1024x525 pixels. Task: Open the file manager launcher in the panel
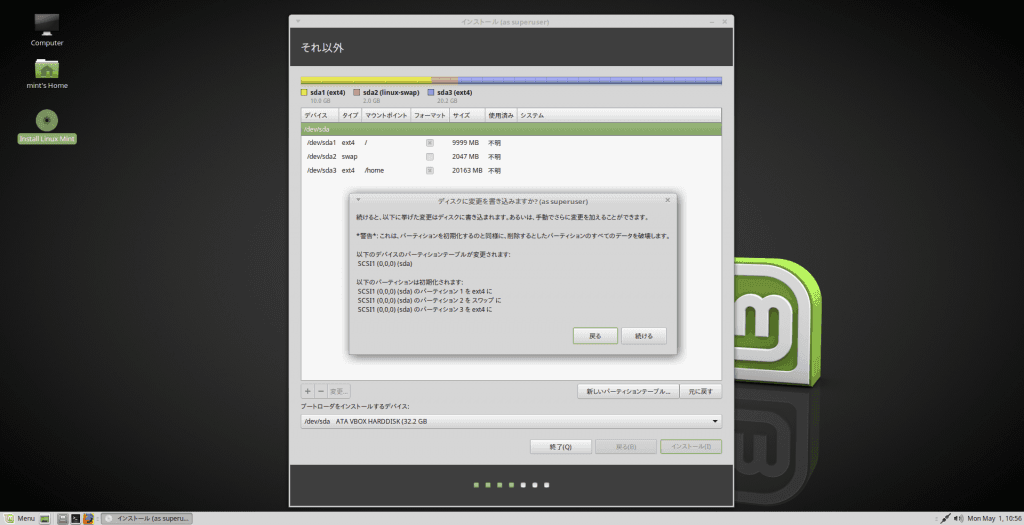pyautogui.click(x=63, y=518)
